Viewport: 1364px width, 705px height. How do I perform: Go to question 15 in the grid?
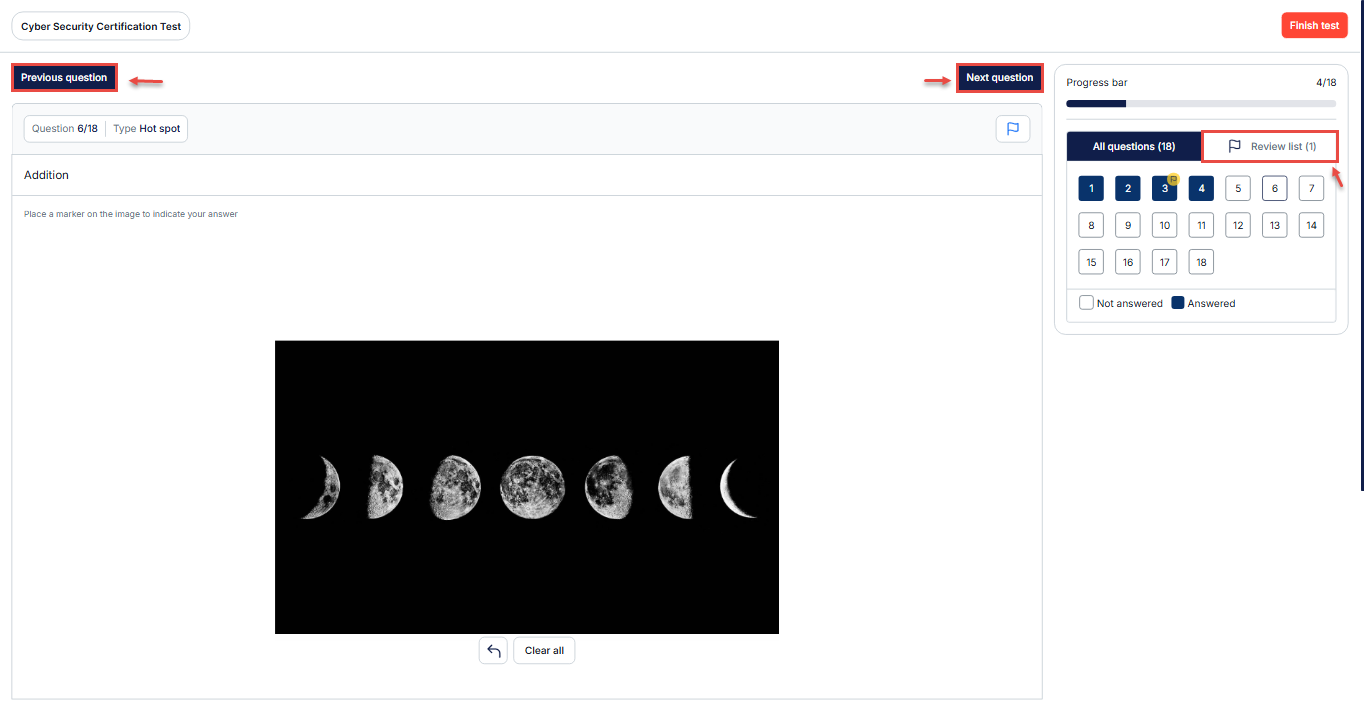[1091, 262]
